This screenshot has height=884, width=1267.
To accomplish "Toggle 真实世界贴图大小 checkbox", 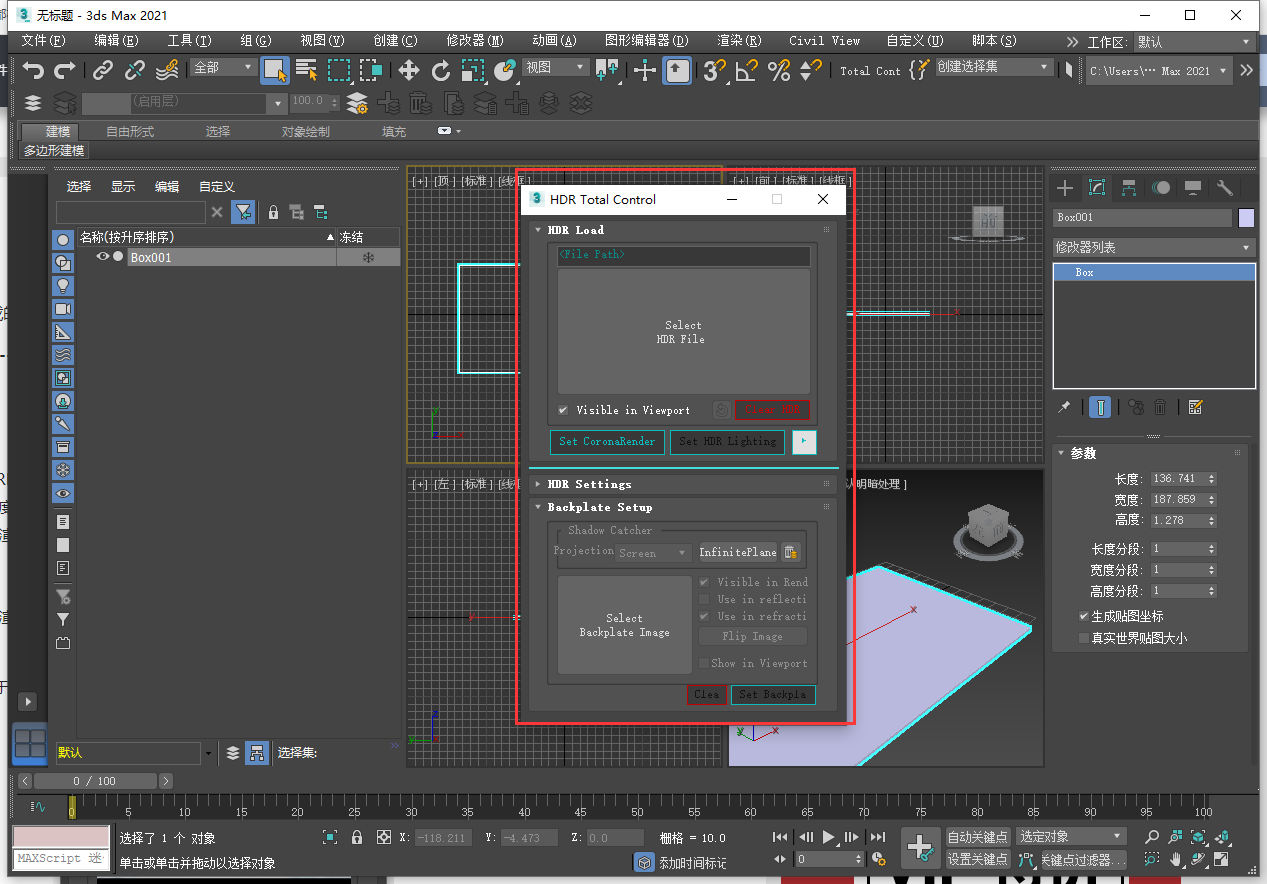I will [1084, 638].
